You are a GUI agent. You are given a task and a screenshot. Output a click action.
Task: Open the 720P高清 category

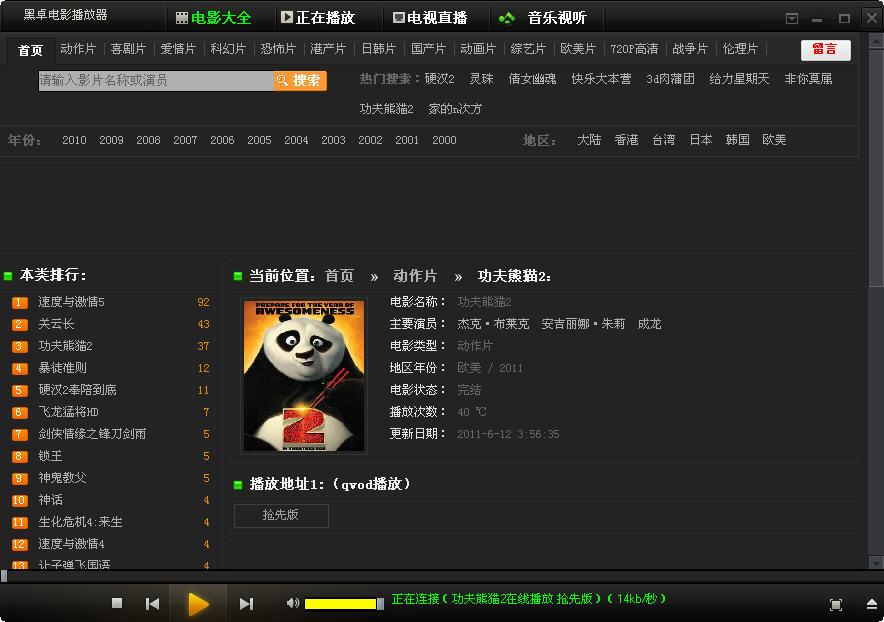coord(634,49)
